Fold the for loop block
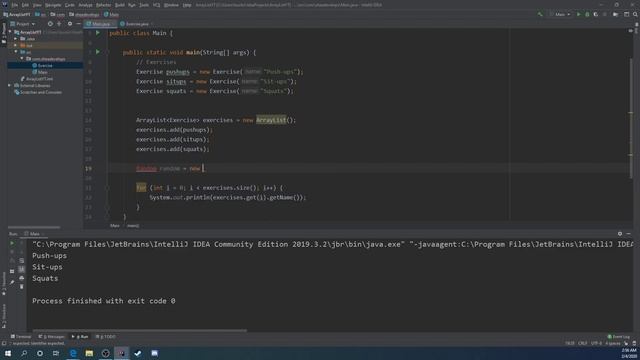This screenshot has width=640, height=360. [x=107, y=188]
